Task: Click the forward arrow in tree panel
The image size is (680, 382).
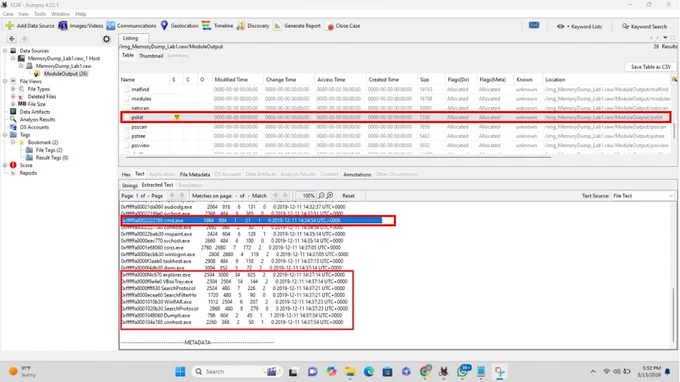Action: tap(24, 39)
